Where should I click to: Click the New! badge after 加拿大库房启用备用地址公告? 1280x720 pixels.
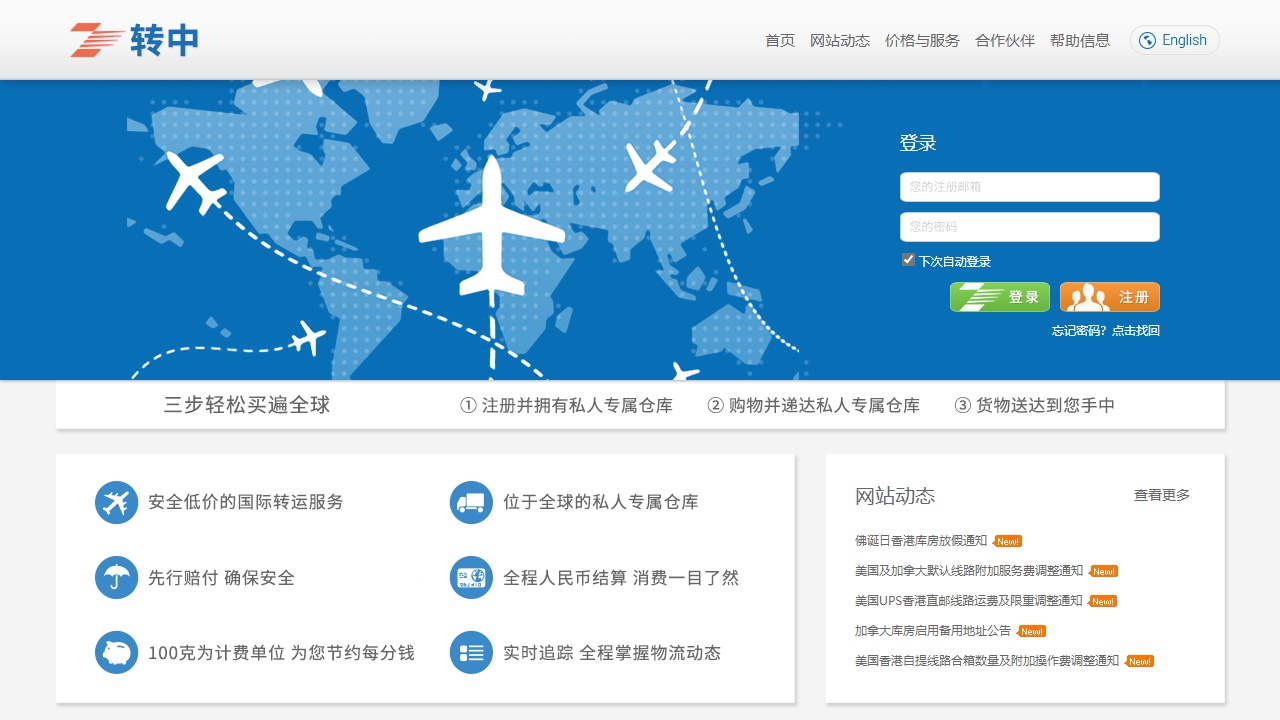[1031, 631]
